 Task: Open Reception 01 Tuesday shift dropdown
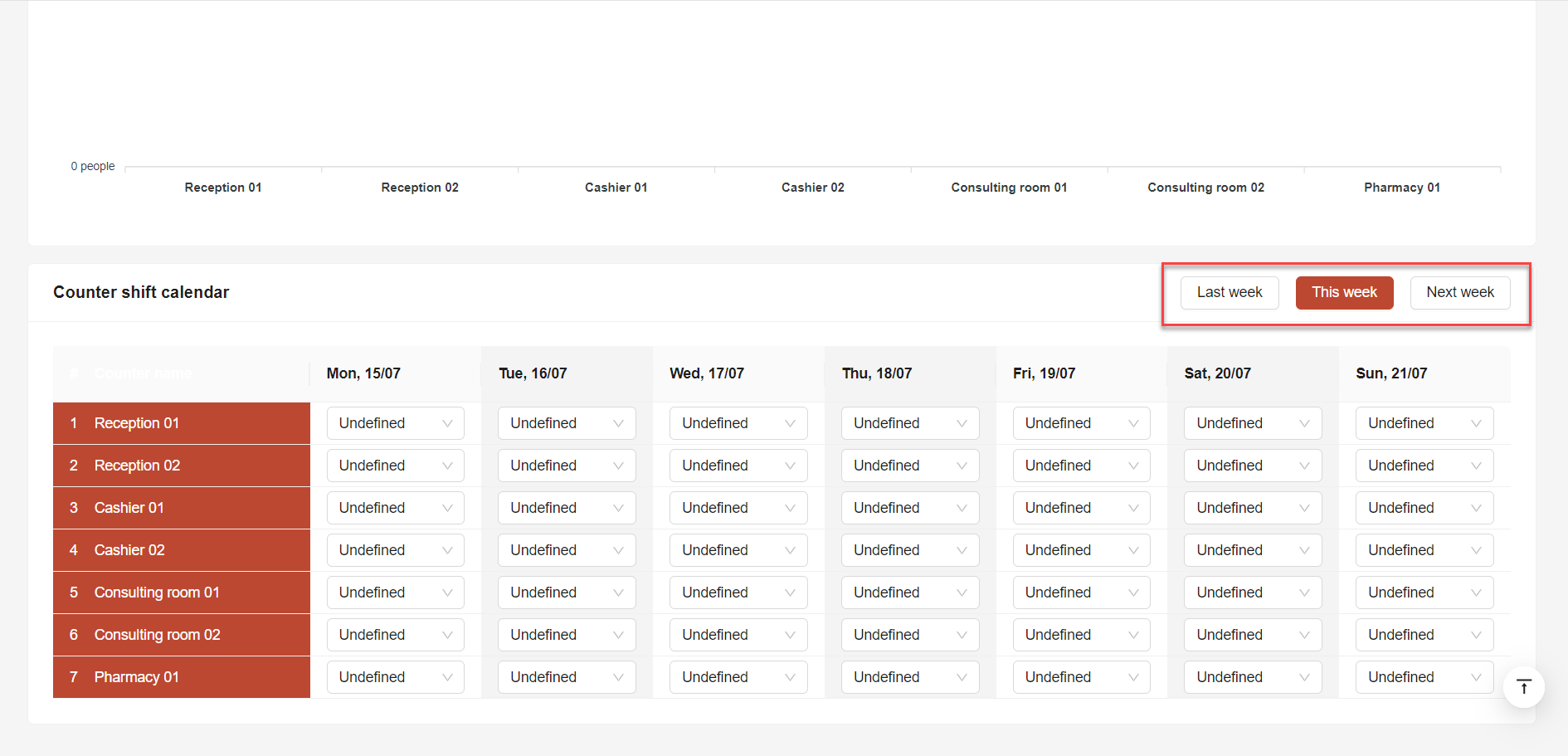(567, 423)
